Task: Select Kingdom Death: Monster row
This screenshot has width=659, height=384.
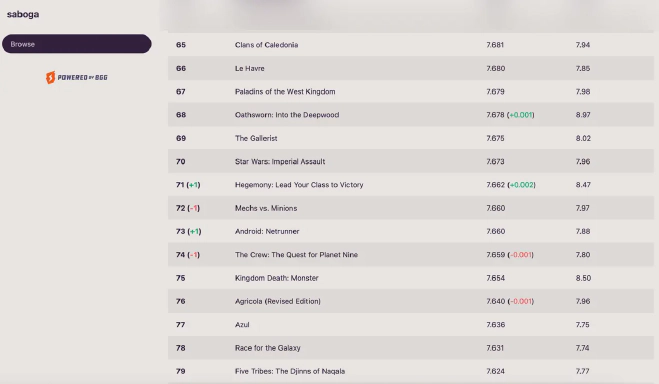Action: (x=411, y=278)
